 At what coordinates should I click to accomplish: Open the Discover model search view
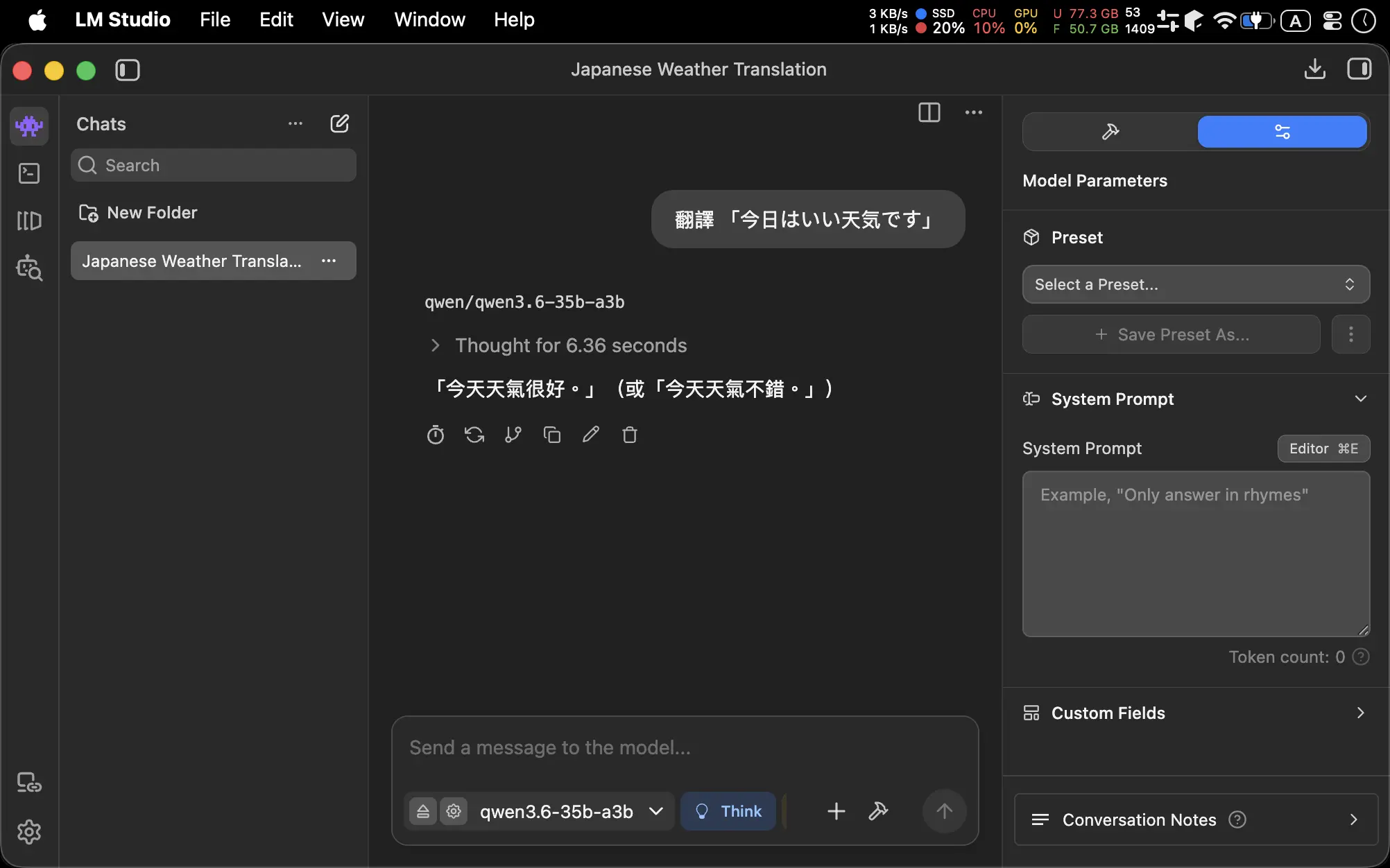pyautogui.click(x=29, y=268)
